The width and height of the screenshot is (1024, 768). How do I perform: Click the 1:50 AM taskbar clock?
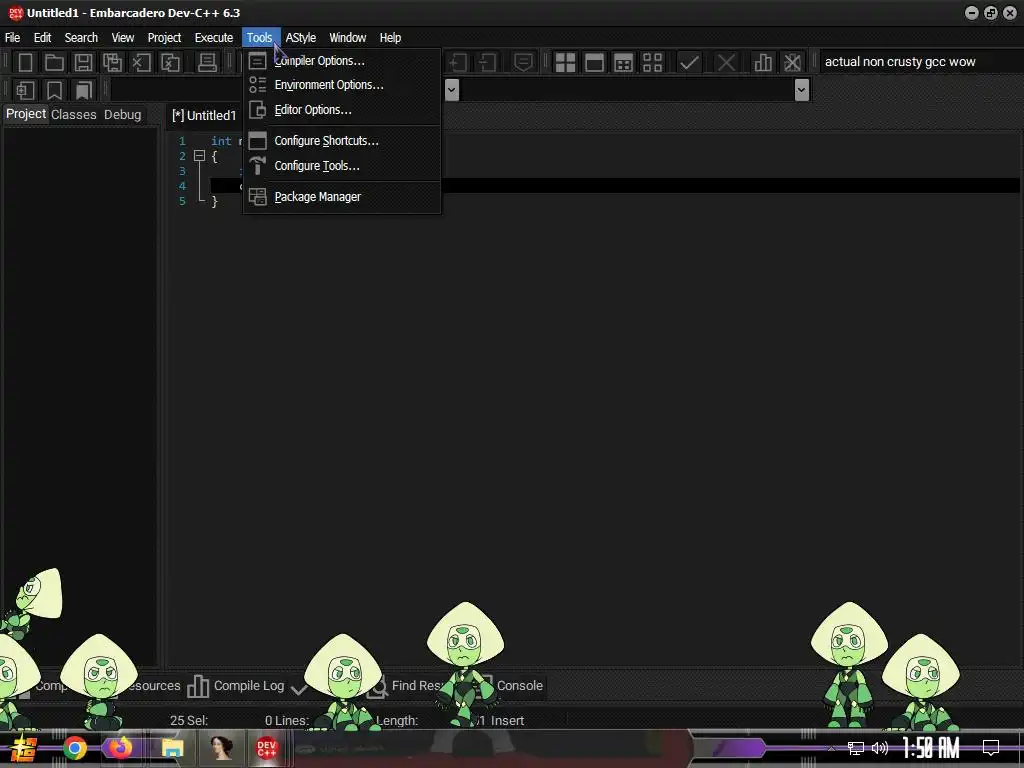931,748
